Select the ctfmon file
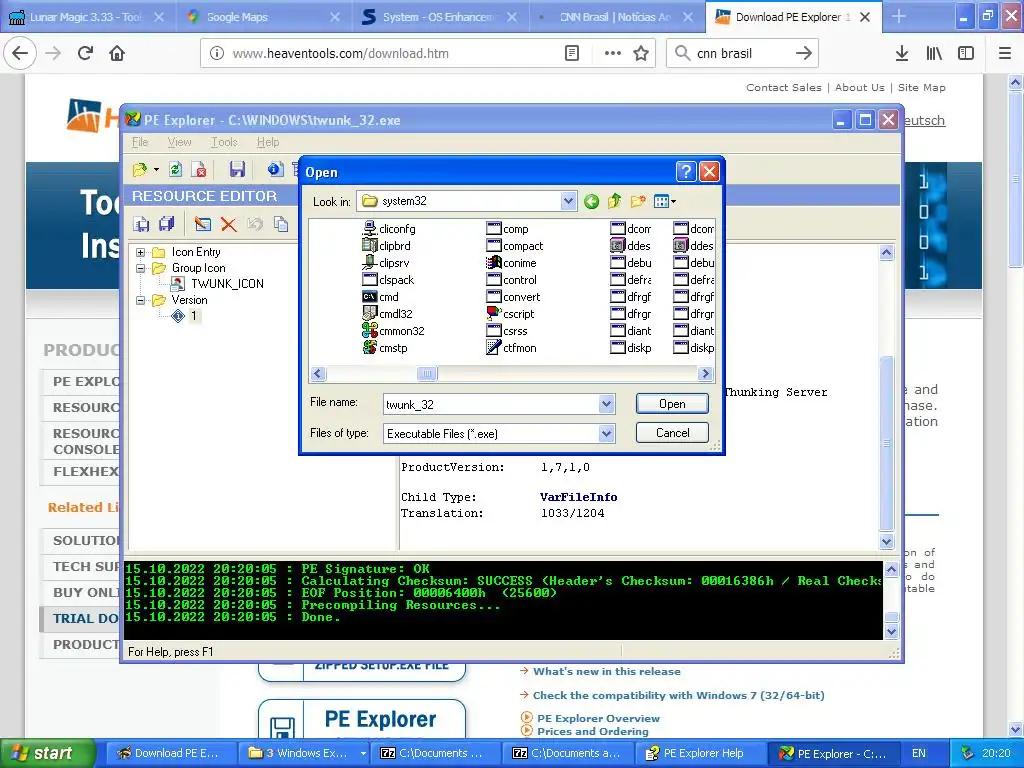The width and height of the screenshot is (1024, 768). pos(512,348)
